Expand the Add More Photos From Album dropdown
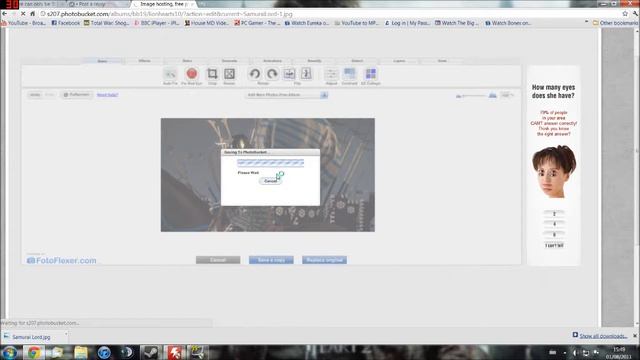Screen dimensions: 640x360 point(324,95)
